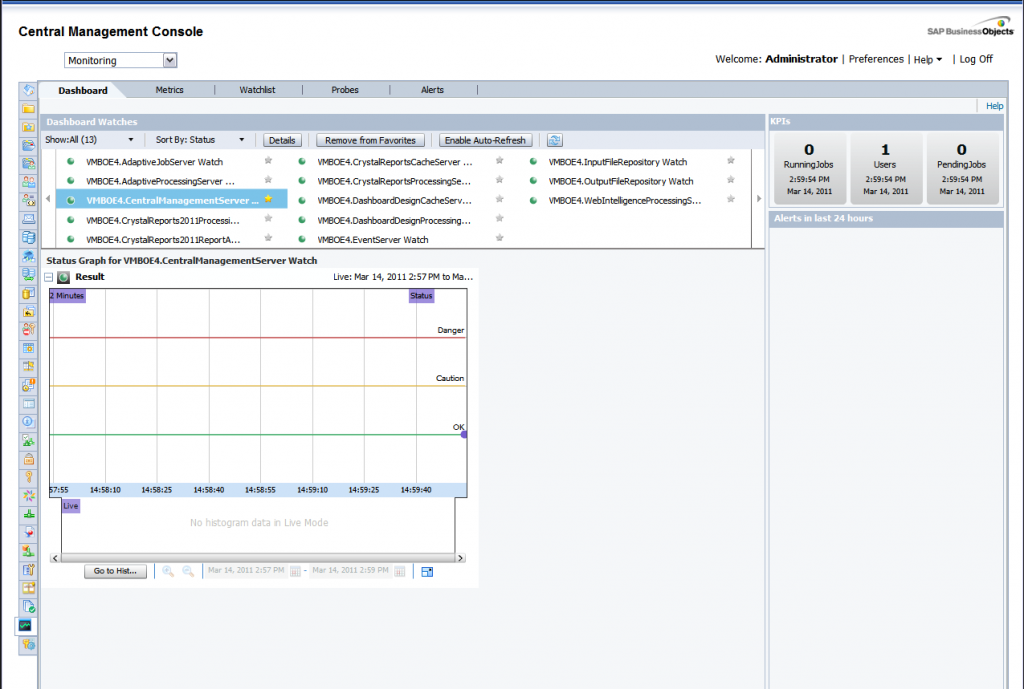
Task: Open the blue cloud network sidebar icon
Action: [28, 256]
